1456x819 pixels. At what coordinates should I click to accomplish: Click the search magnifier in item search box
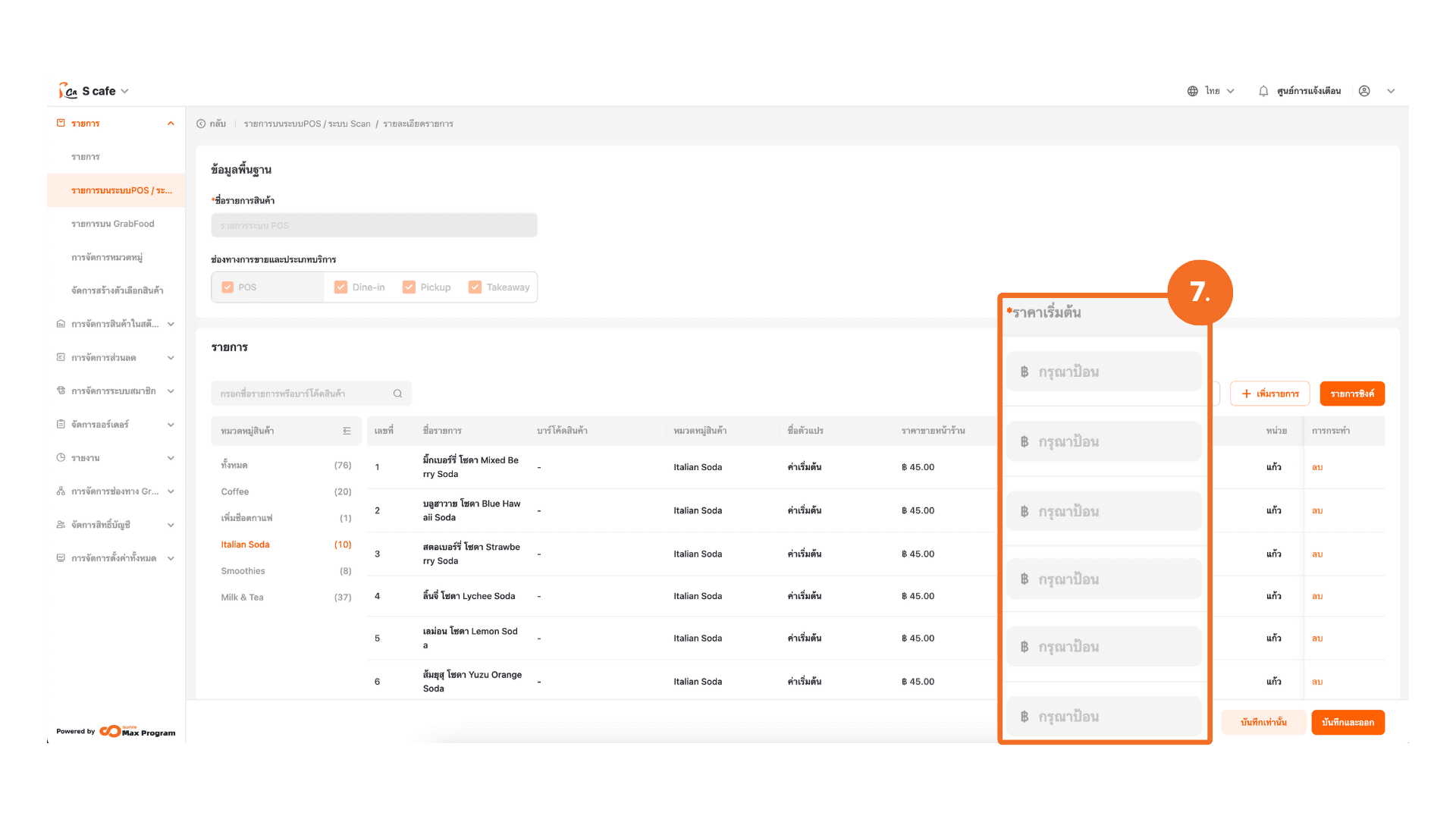pyautogui.click(x=397, y=394)
